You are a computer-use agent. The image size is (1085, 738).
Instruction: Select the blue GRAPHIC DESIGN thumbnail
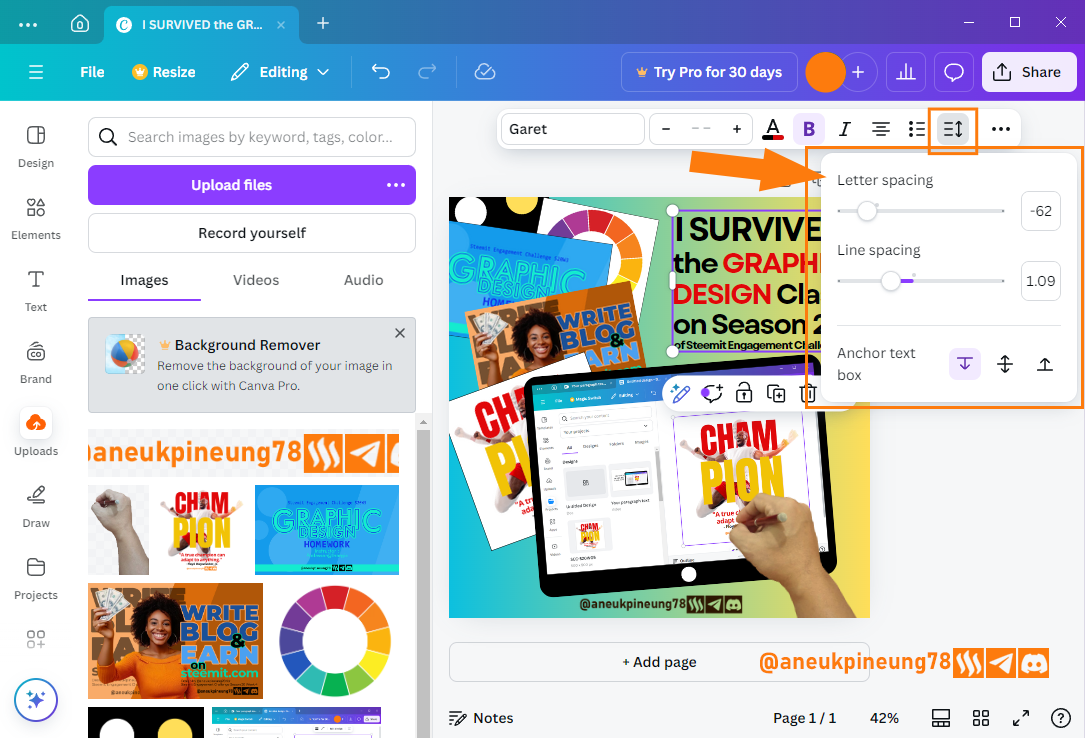coord(327,530)
